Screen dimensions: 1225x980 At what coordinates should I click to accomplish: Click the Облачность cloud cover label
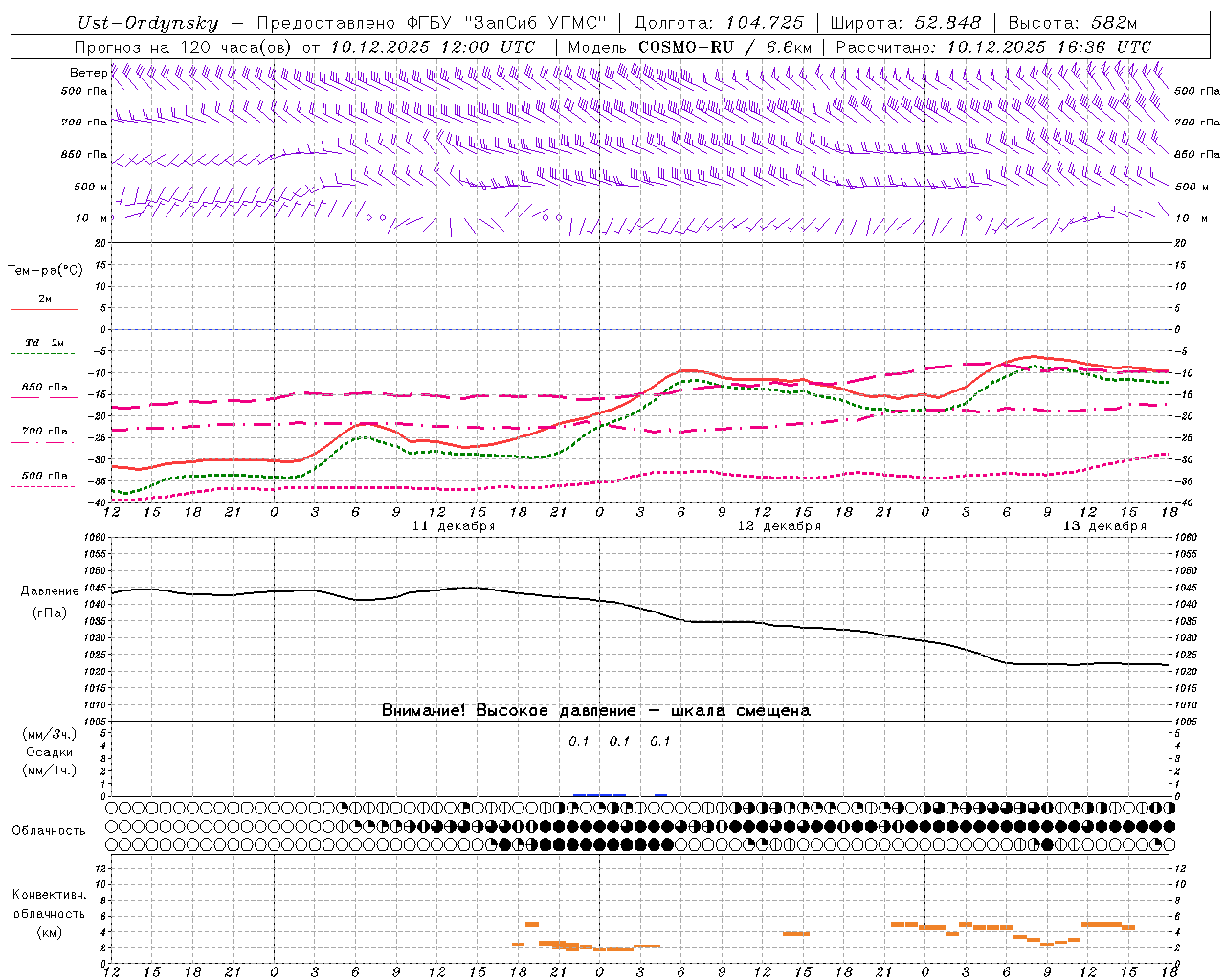[49, 830]
